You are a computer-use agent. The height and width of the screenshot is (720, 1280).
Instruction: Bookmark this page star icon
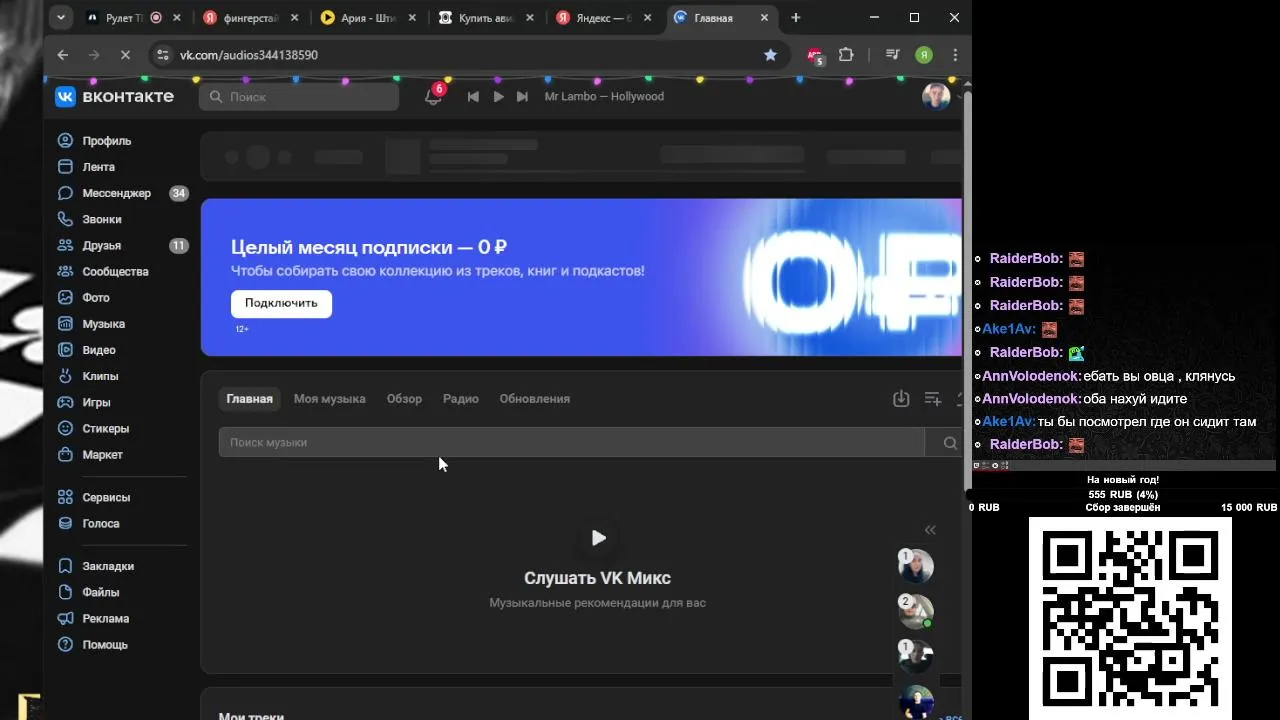click(x=770, y=55)
